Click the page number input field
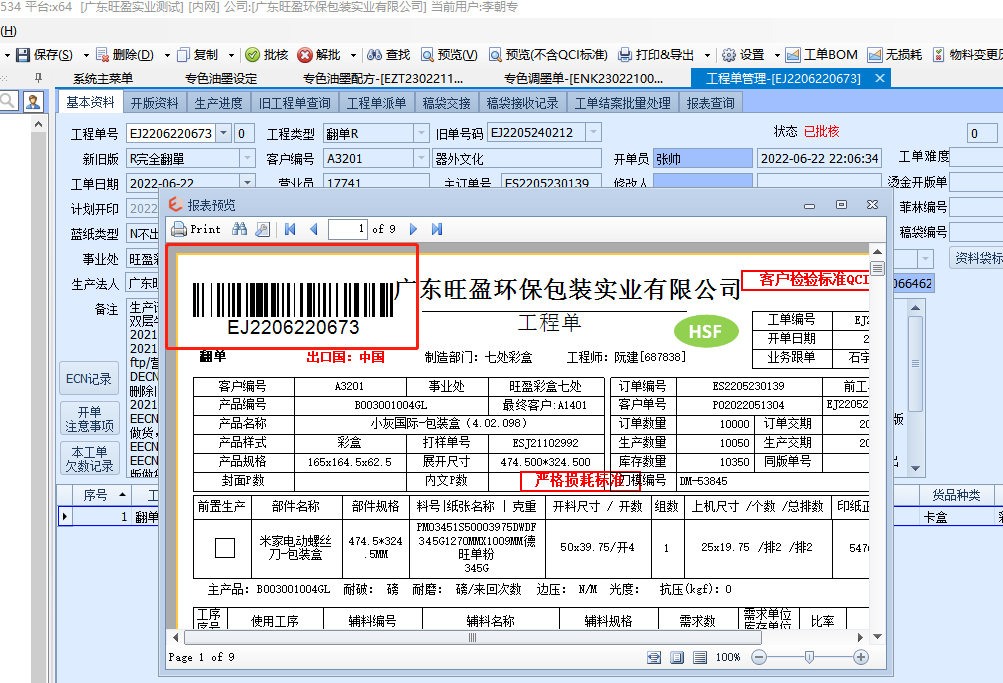This screenshot has height=683, width=1003. click(347, 229)
